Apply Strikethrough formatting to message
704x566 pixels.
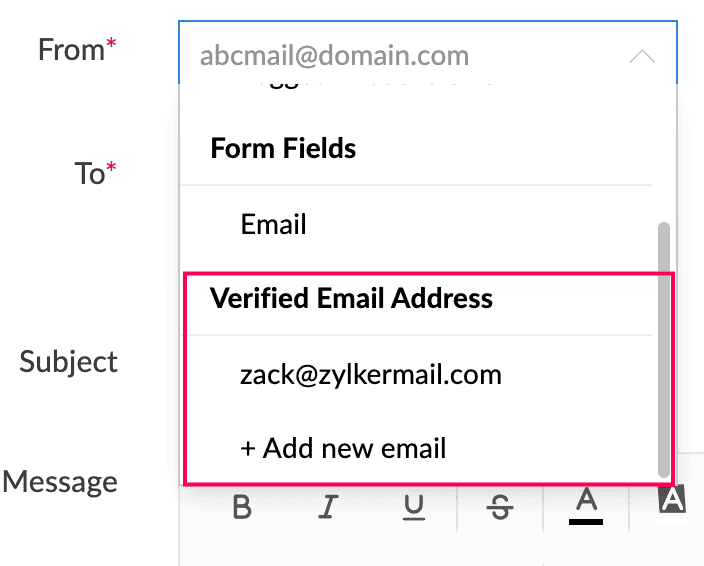tap(500, 507)
